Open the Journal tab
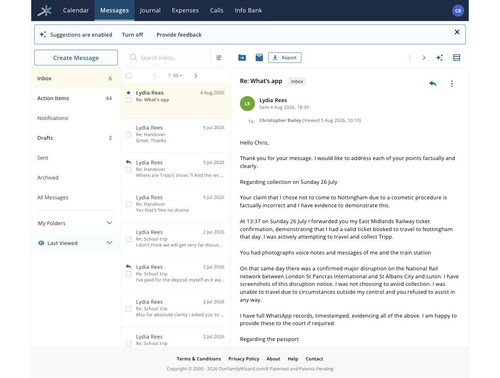Viewport: 500px width, 378px height. point(150,10)
